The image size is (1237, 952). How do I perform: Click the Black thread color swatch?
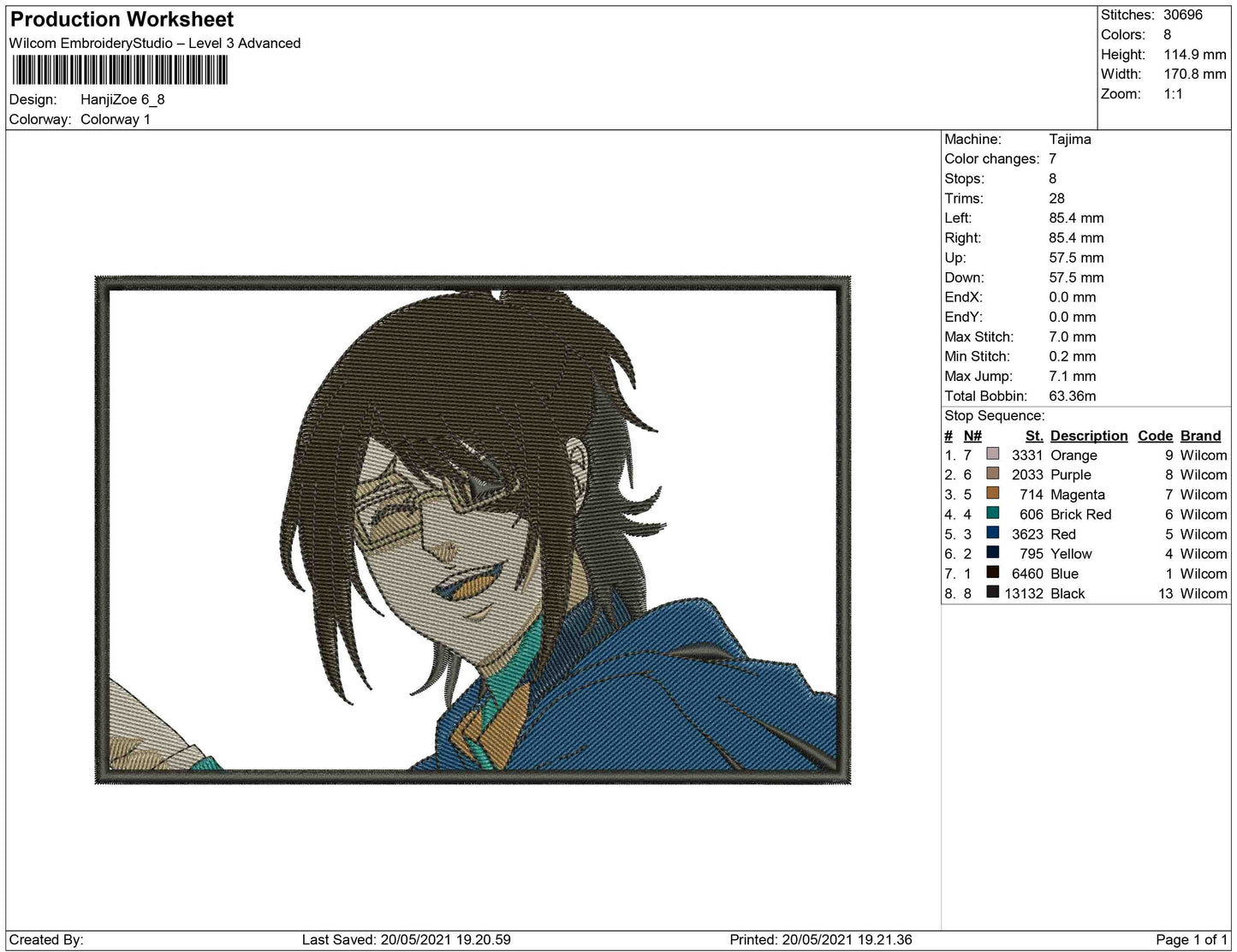(x=993, y=592)
